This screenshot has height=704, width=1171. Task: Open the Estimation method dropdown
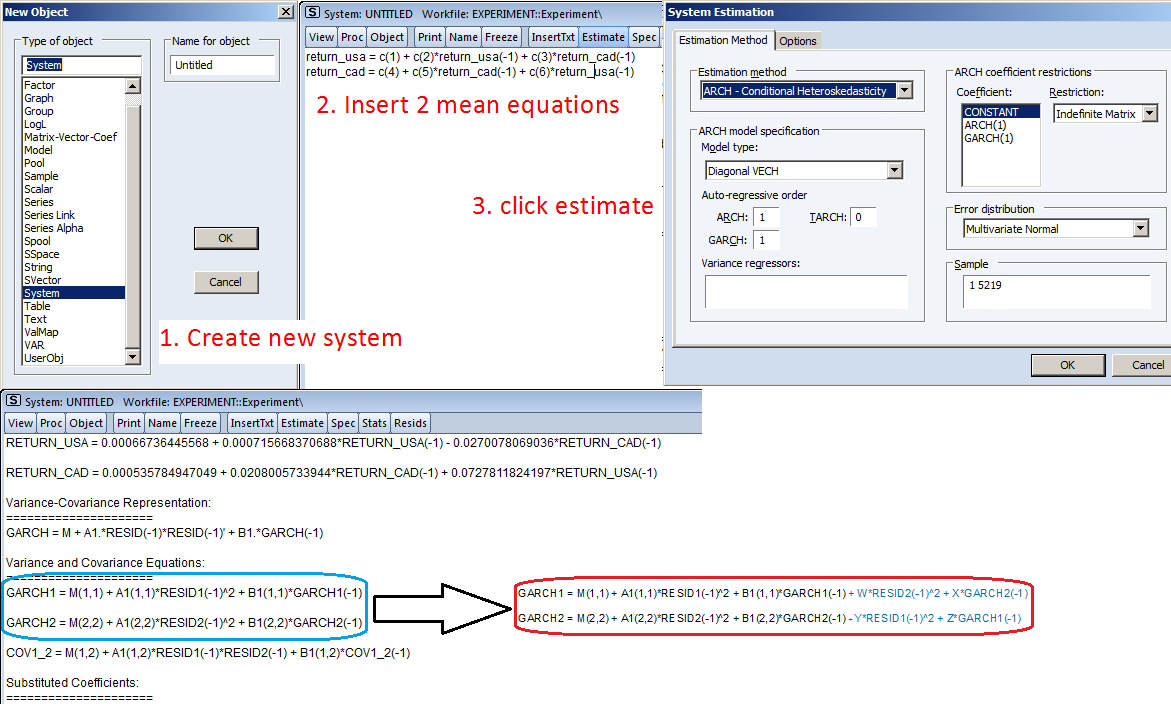tap(904, 91)
